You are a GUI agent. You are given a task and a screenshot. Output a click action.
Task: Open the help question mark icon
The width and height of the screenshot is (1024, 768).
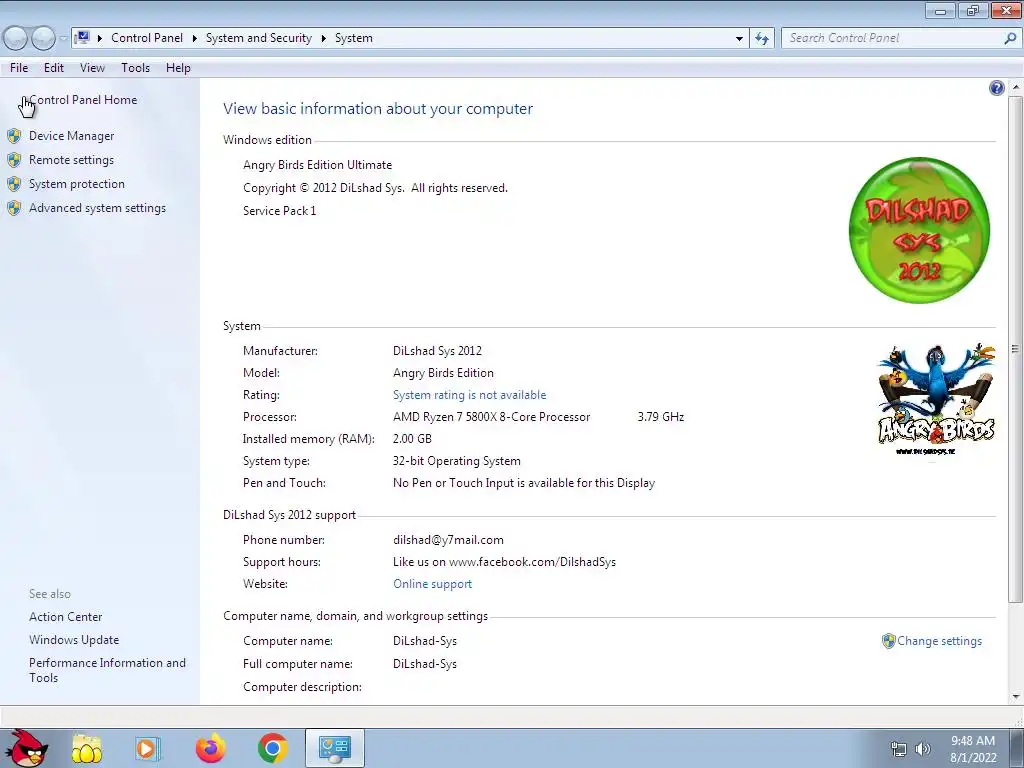997,88
